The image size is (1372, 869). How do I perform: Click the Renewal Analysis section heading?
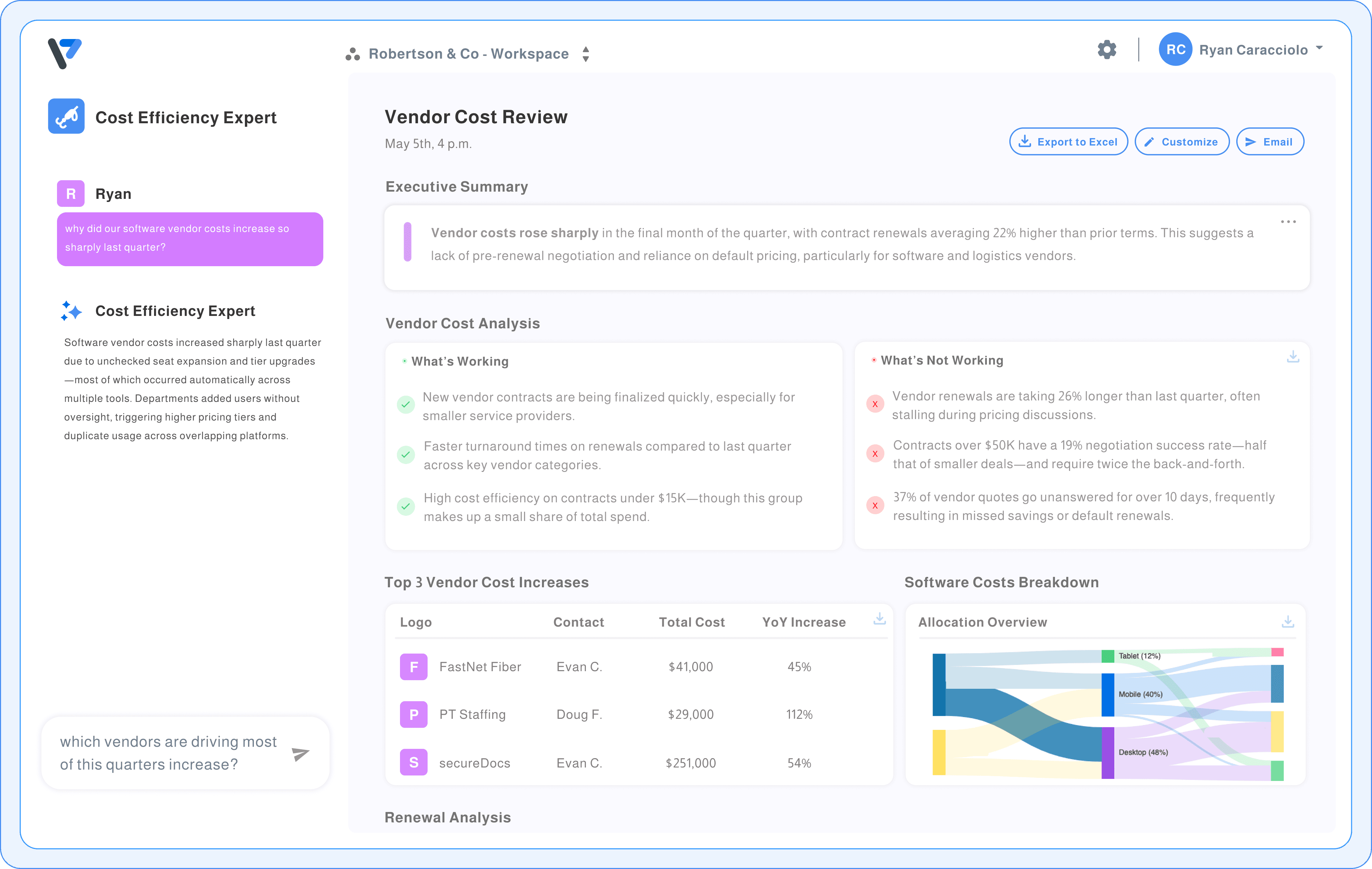(447, 817)
